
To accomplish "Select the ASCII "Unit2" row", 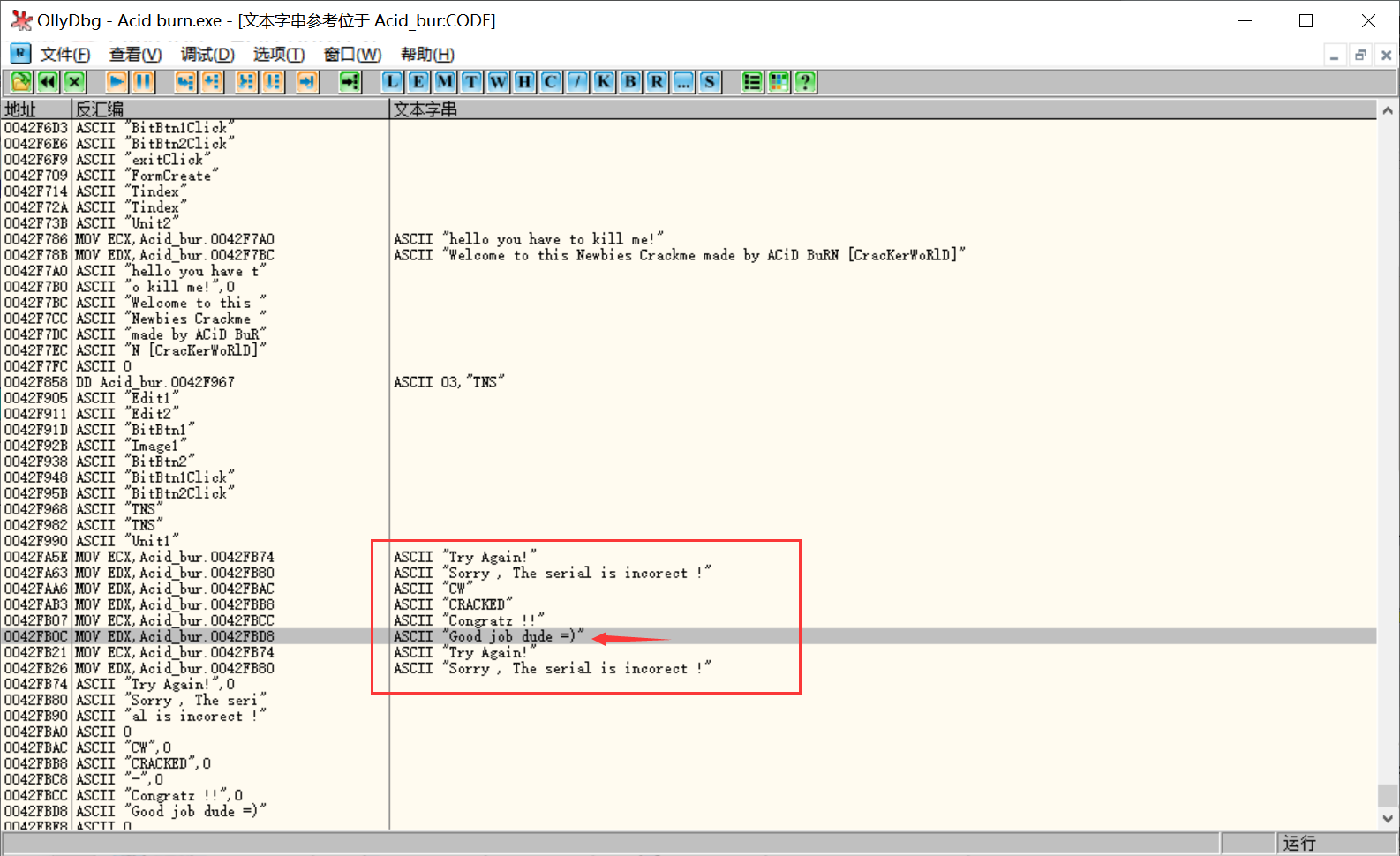I will point(689,223).
